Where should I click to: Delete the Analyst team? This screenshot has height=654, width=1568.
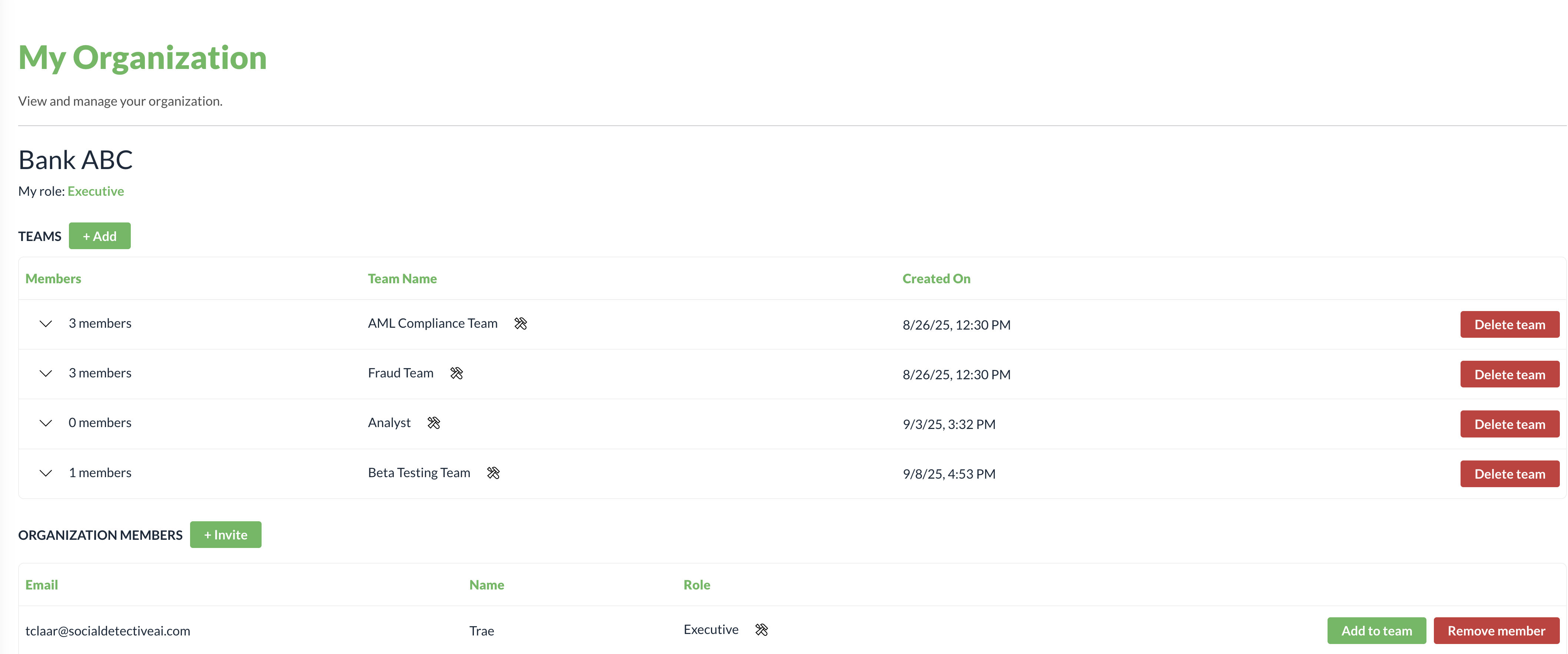pos(1509,424)
